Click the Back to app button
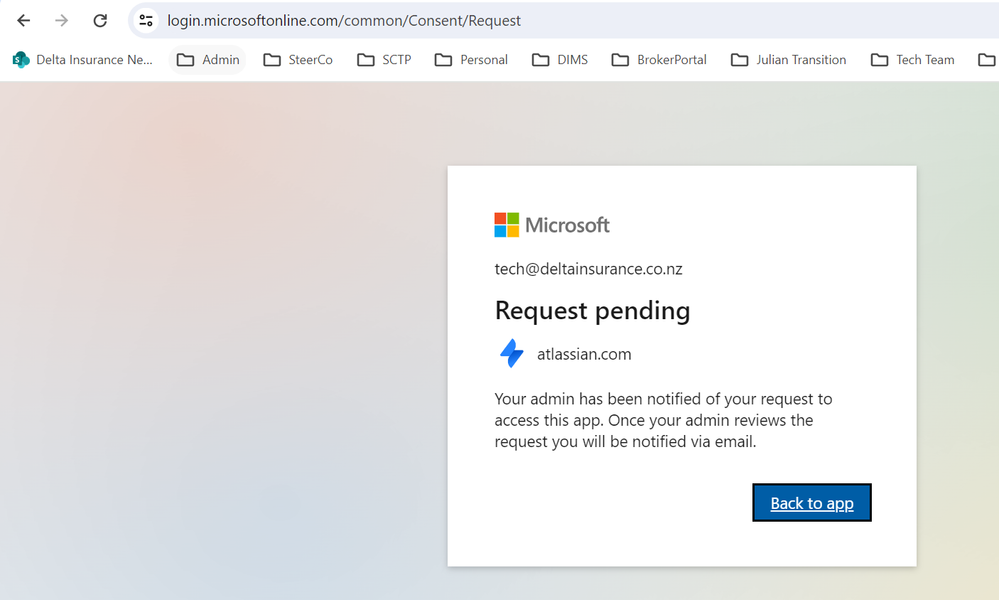The image size is (999, 600). (812, 503)
